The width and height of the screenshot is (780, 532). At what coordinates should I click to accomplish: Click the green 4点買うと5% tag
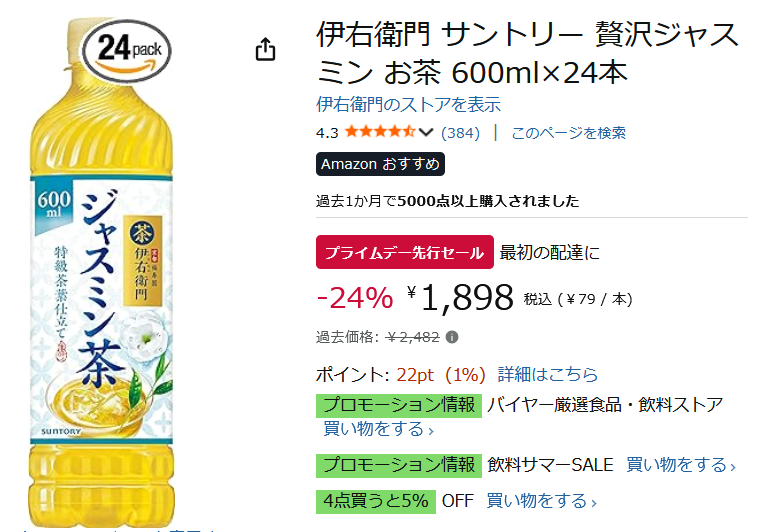tap(376, 500)
